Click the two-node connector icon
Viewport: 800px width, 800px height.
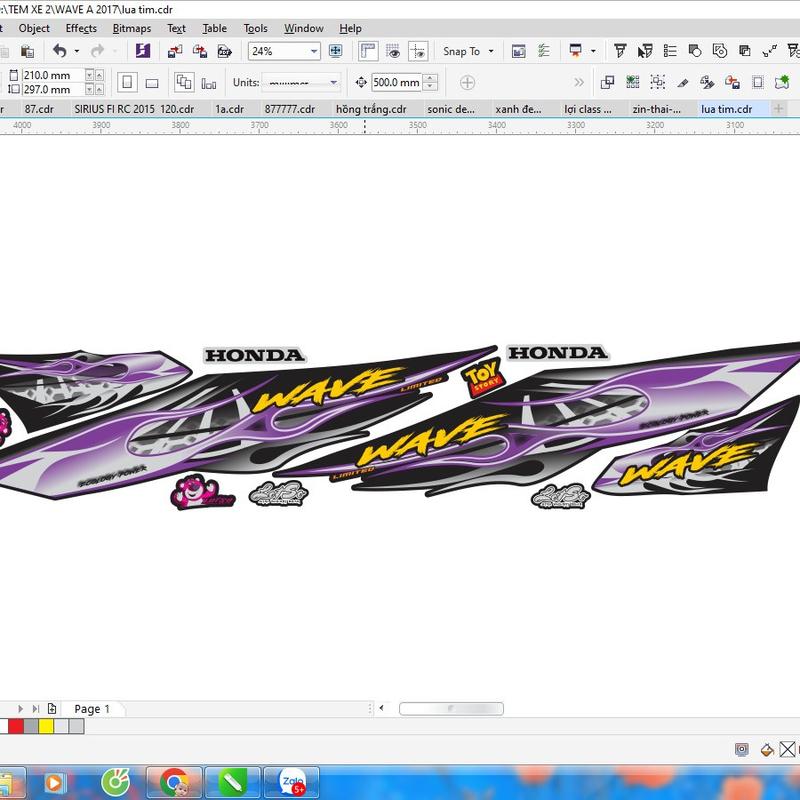770,51
